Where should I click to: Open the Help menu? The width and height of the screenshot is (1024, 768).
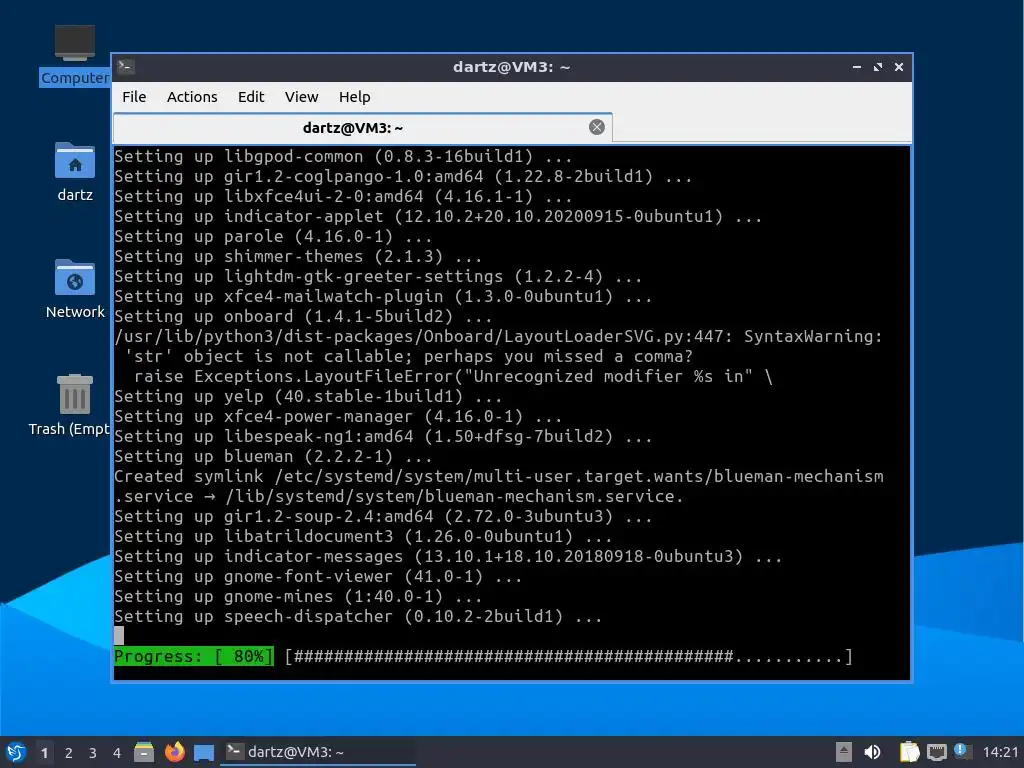[x=355, y=97]
